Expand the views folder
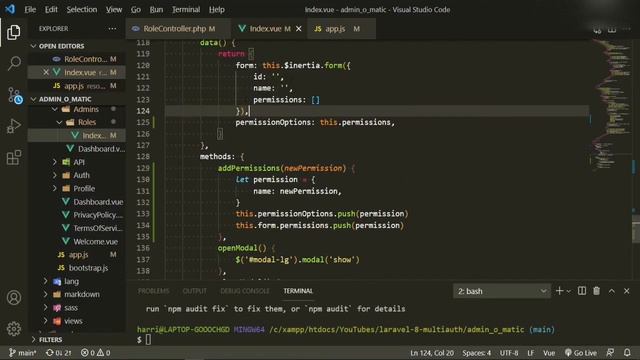 tap(73, 321)
